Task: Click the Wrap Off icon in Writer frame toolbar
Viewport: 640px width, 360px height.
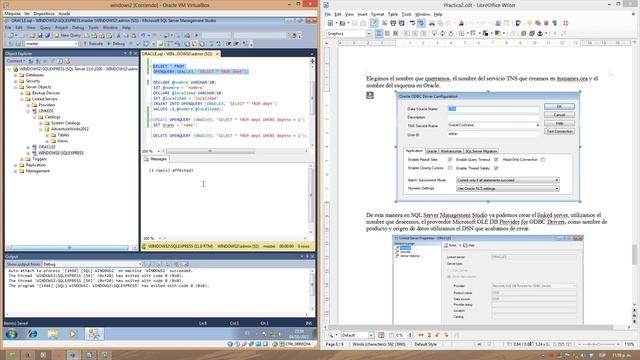Action: coord(379,33)
